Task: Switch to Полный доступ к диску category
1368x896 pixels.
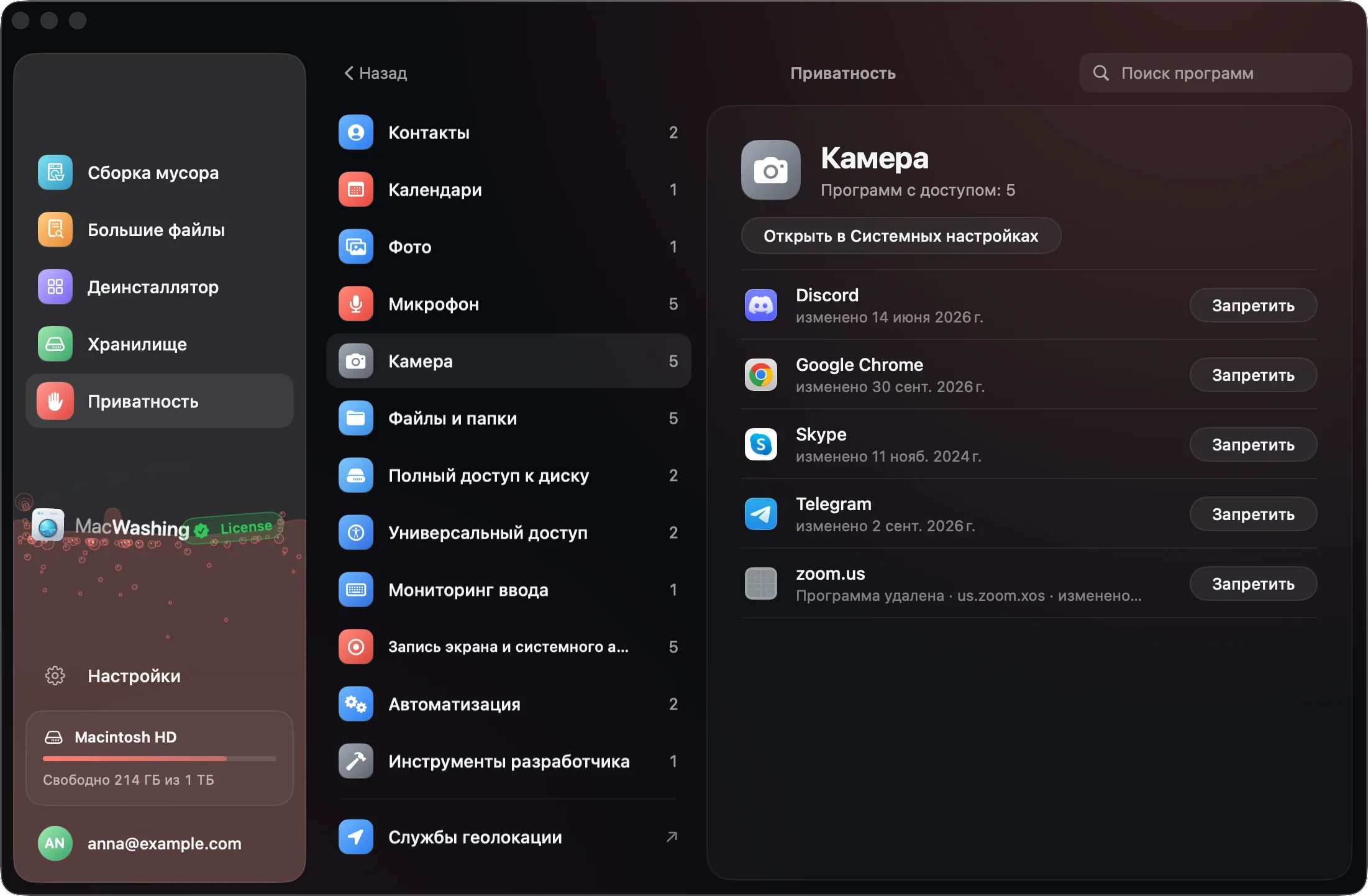Action: 509,475
